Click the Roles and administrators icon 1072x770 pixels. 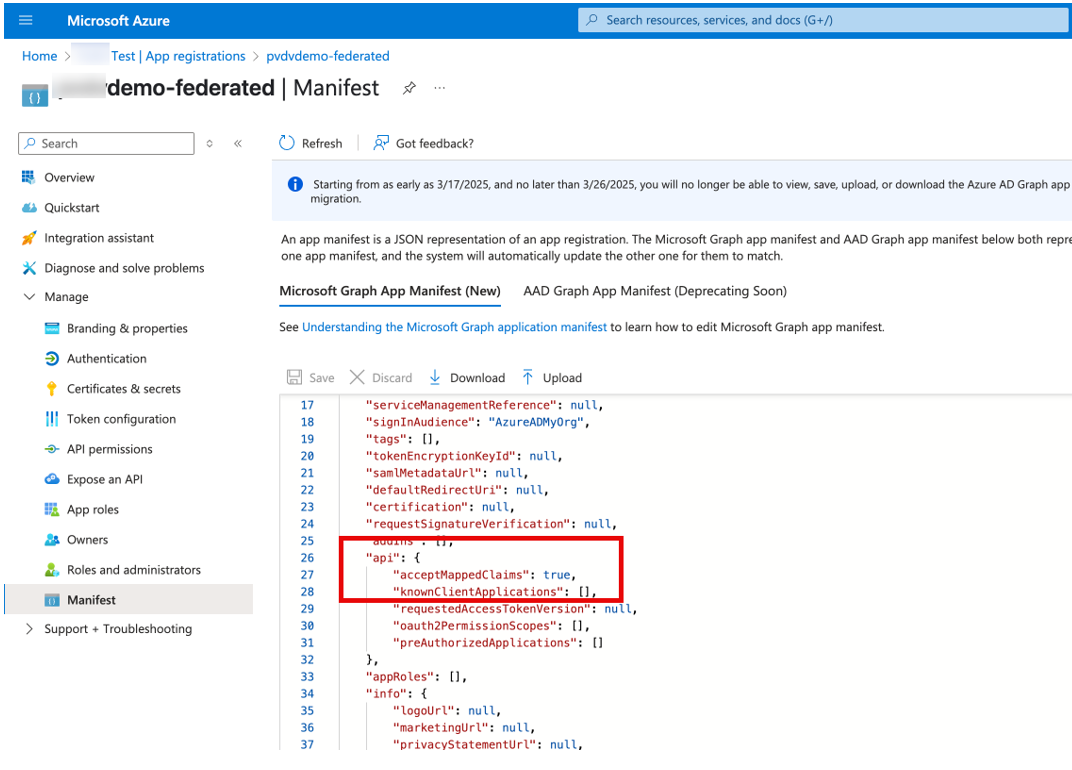(x=52, y=570)
